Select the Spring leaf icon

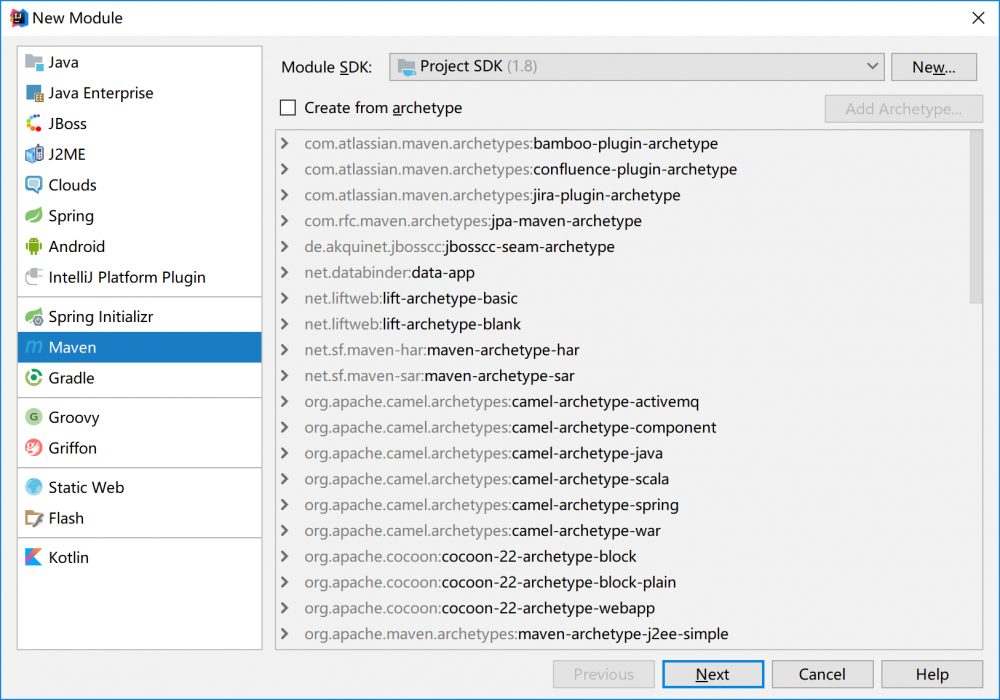(34, 216)
